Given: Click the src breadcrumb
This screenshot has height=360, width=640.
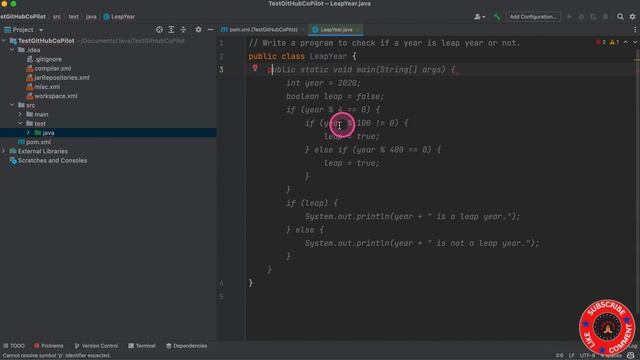Looking at the screenshot, I should (57, 17).
